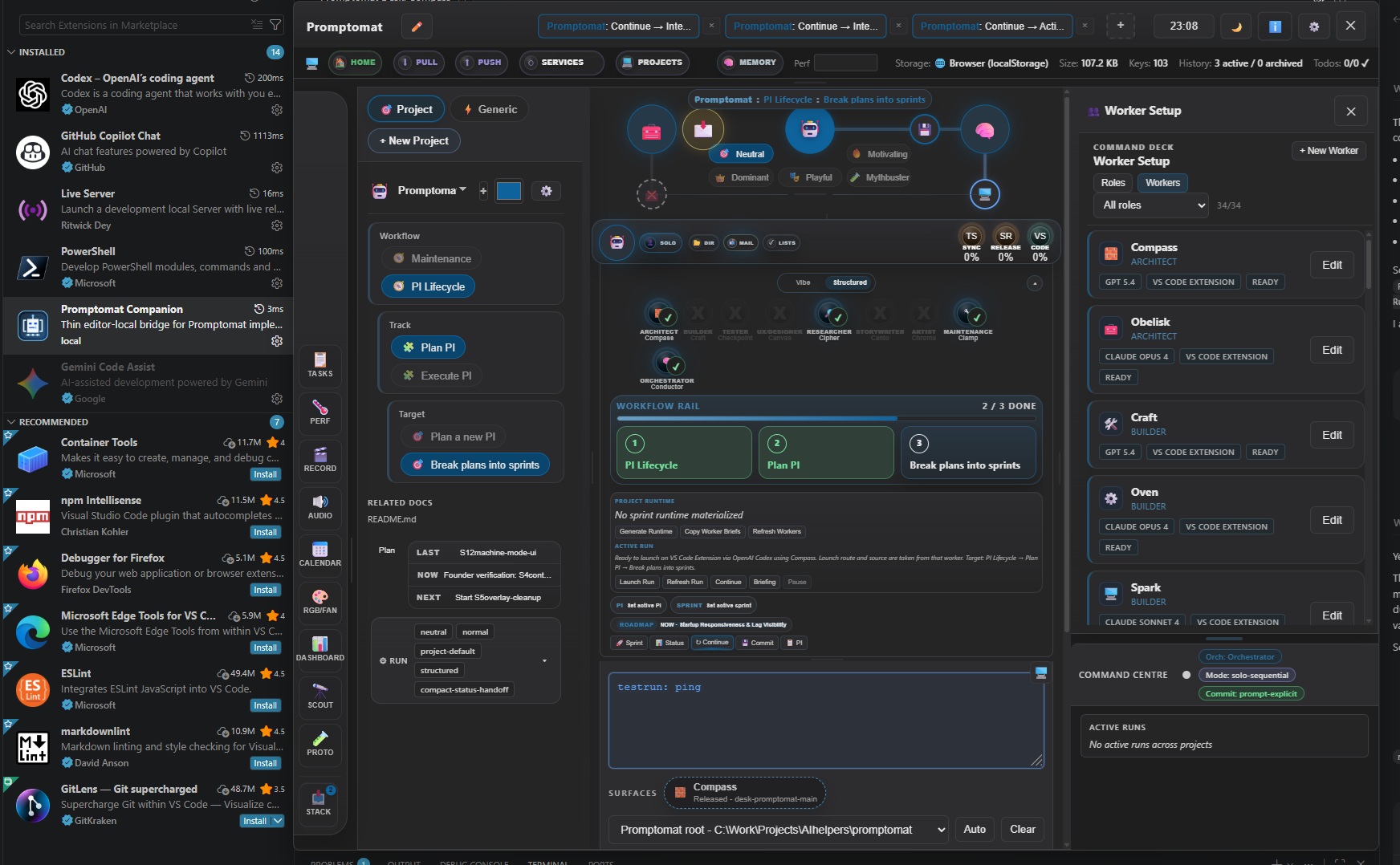This screenshot has width=1400, height=865.
Task: Toggle the Motivating tone chip
Action: click(880, 154)
